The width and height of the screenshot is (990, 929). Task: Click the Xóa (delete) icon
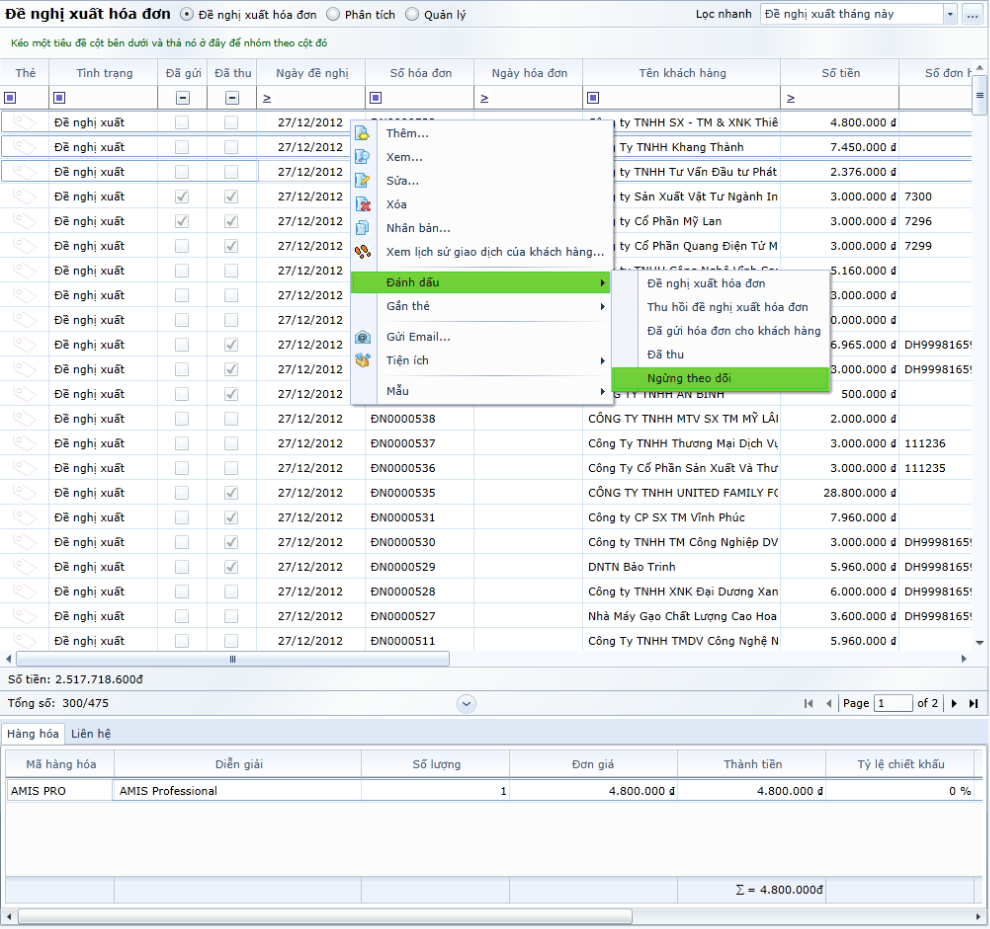click(x=363, y=204)
